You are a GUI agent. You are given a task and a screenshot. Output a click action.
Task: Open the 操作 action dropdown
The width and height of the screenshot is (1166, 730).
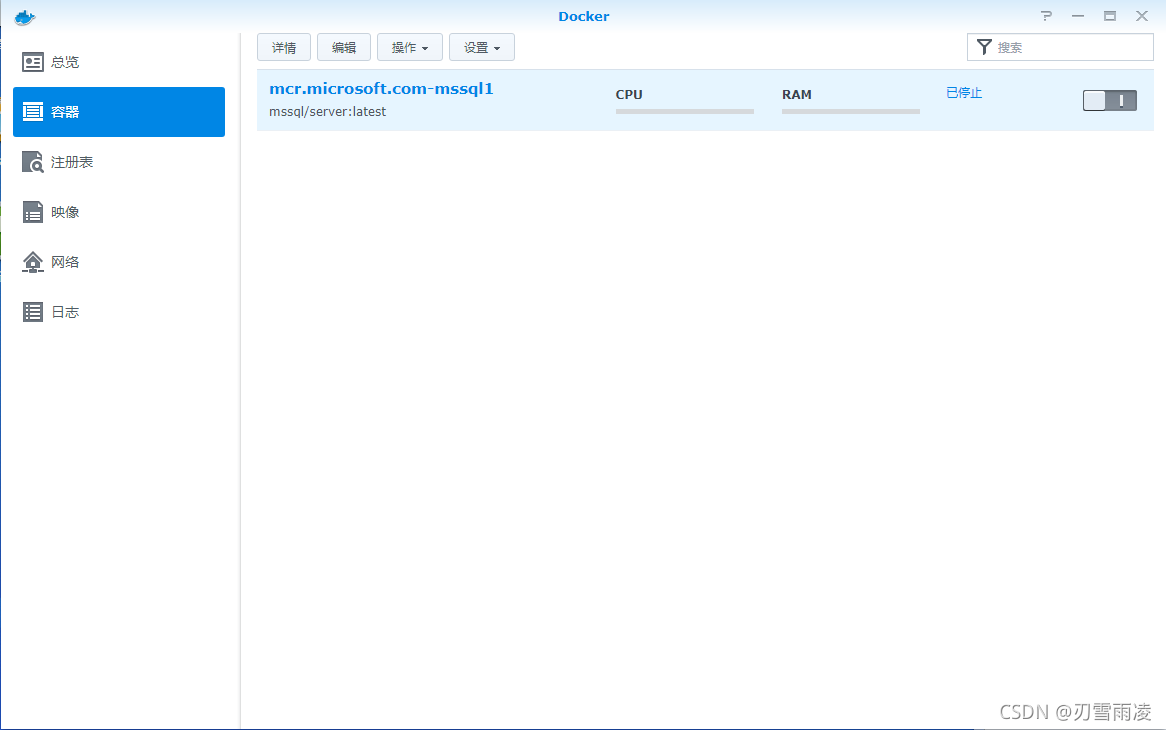pos(410,47)
